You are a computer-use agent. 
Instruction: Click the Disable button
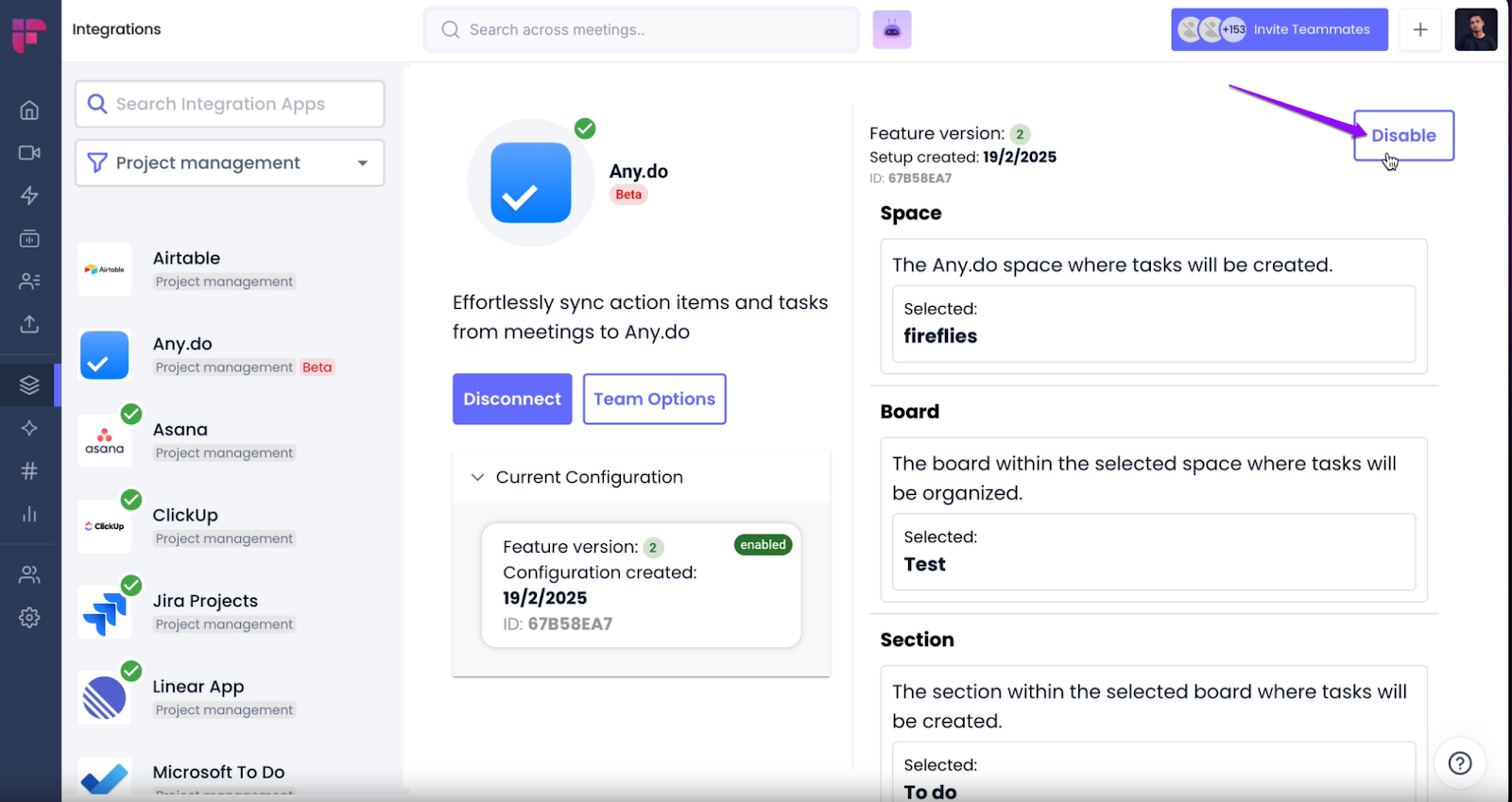click(x=1403, y=135)
